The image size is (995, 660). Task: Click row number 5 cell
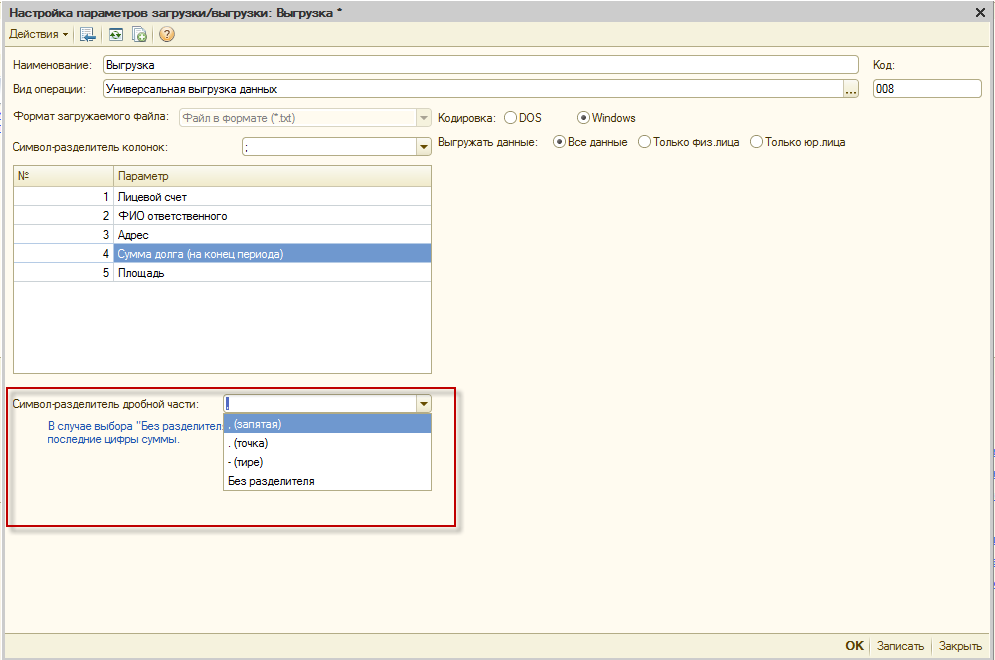point(63,273)
